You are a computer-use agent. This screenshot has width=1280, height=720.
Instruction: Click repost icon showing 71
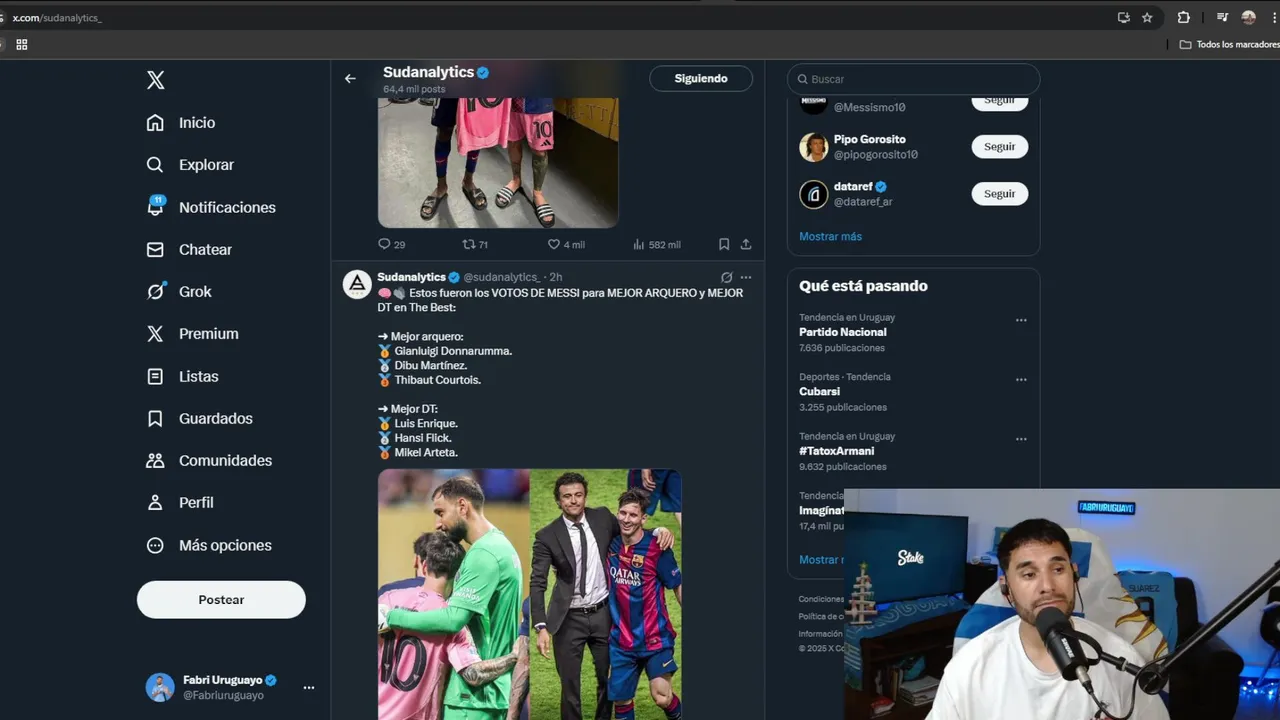(468, 244)
